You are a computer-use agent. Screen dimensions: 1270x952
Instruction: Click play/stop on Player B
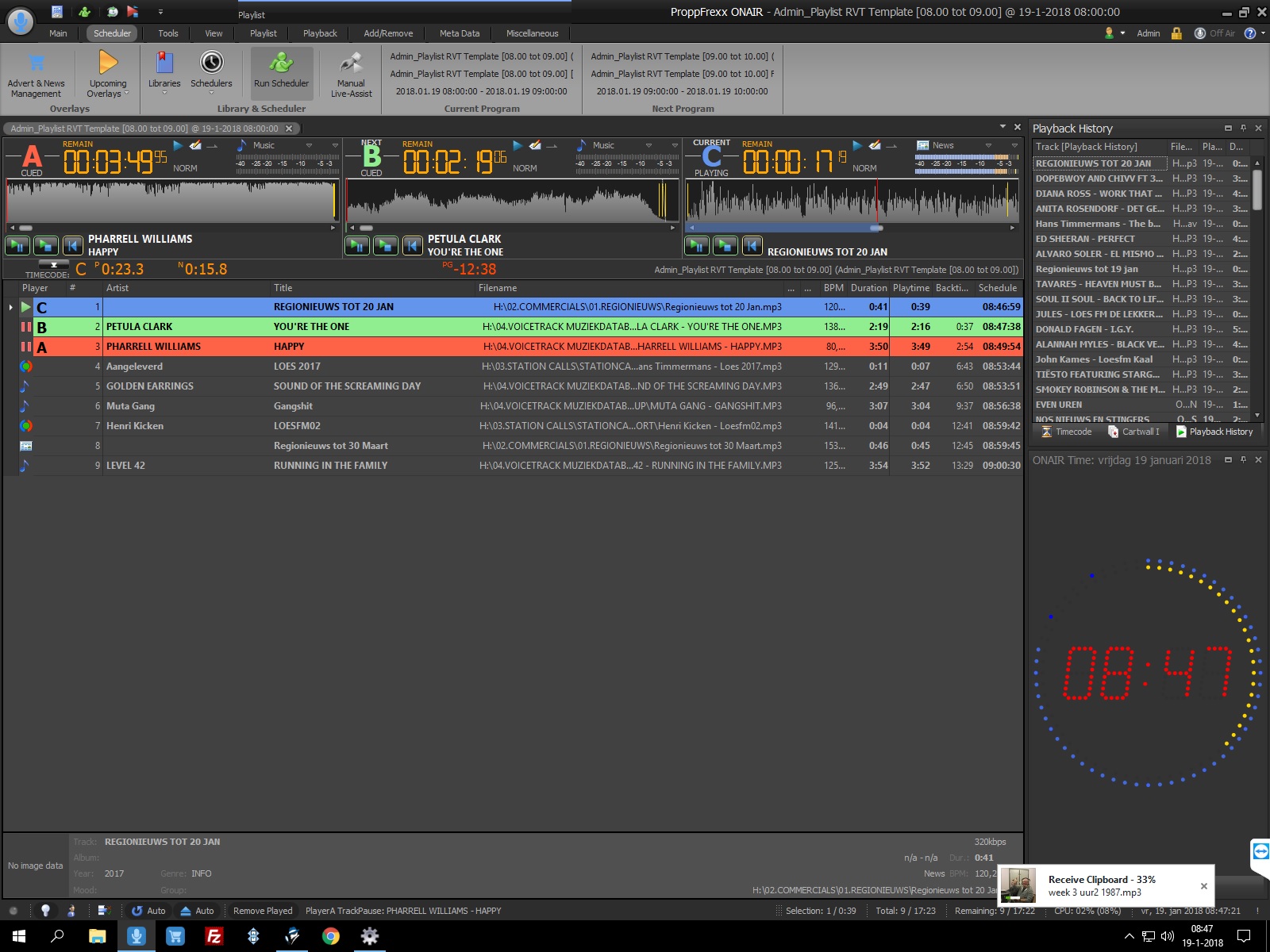(x=386, y=246)
